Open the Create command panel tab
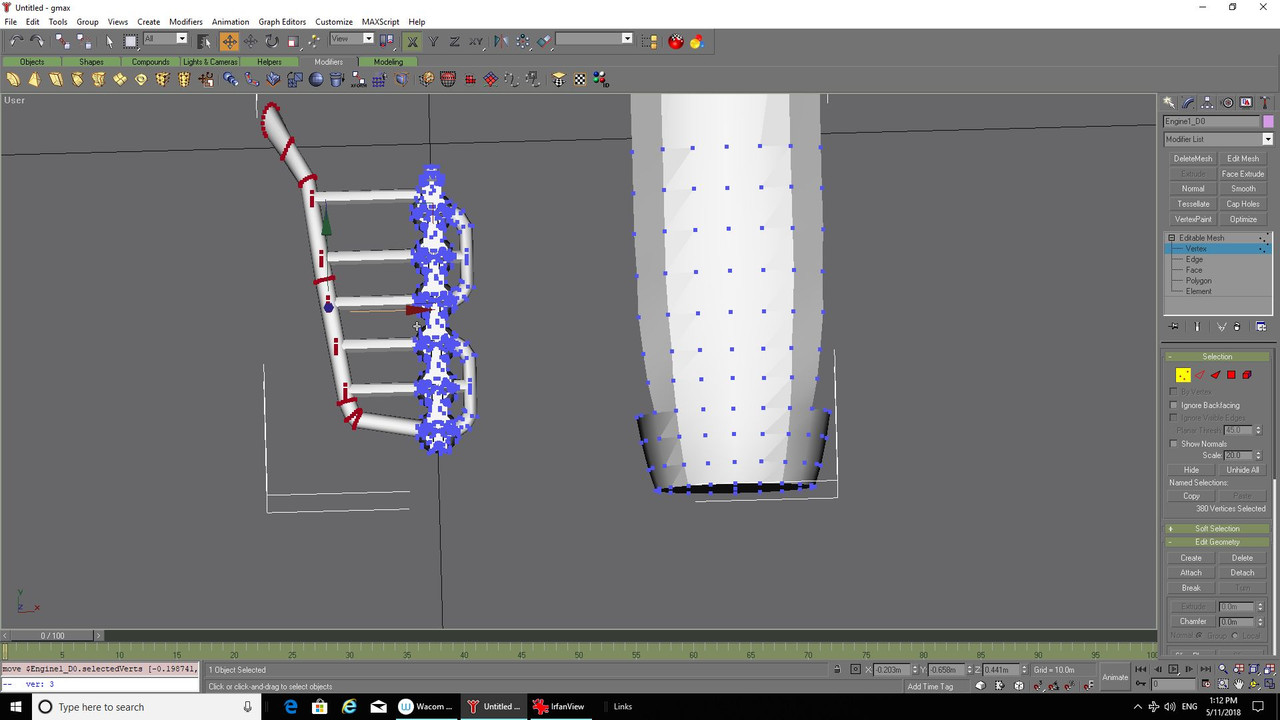Screen dimensions: 1280x720 click(x=1169, y=103)
